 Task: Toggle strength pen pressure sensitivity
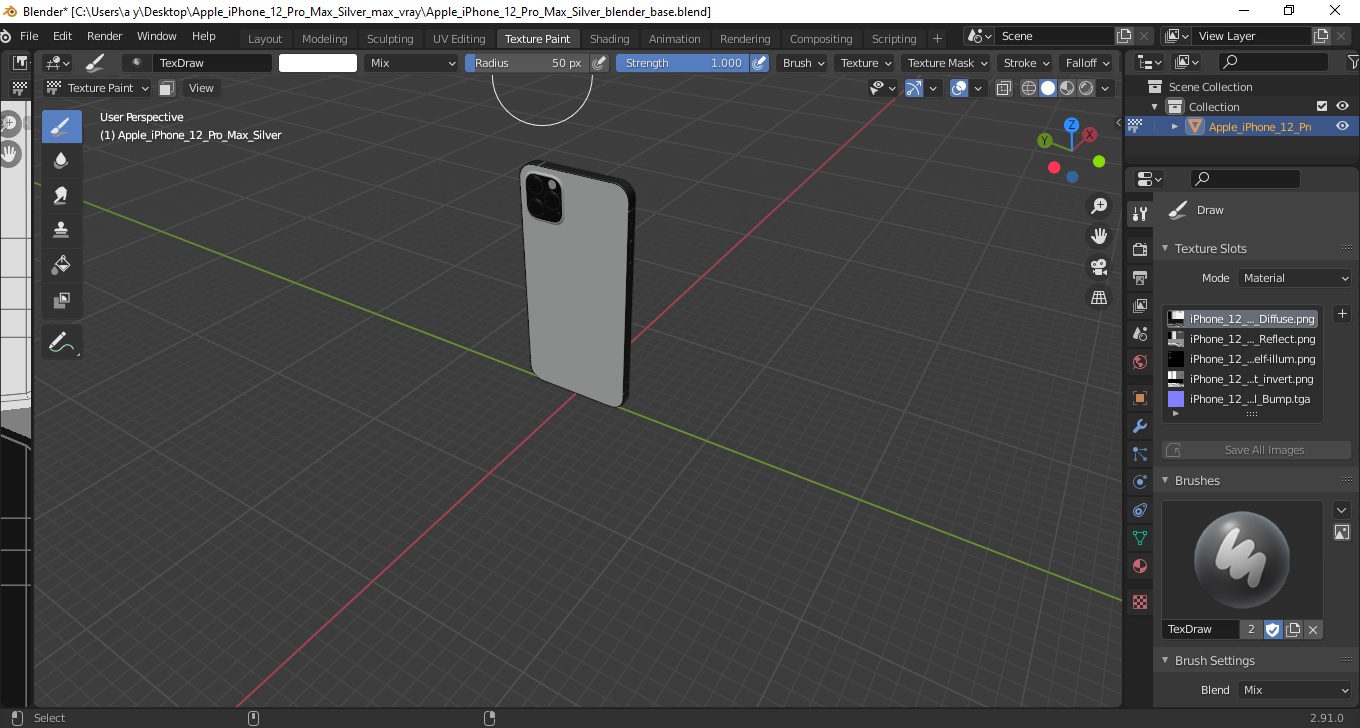(759, 63)
